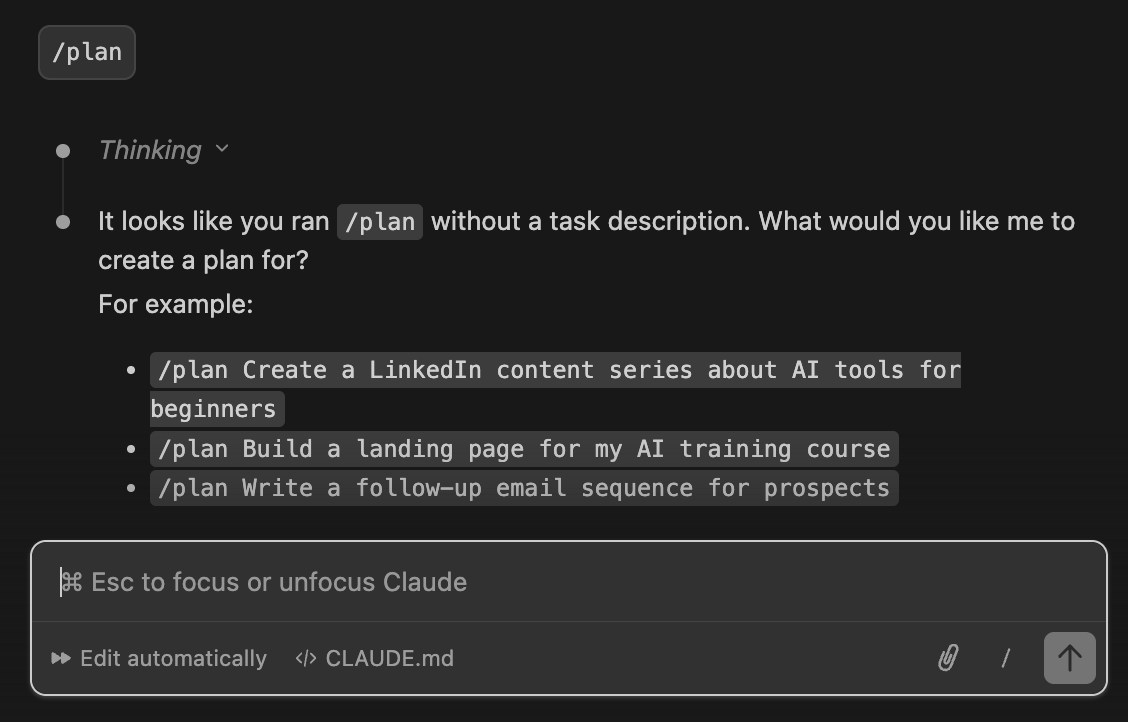Collapse the Thinking section using its chevron
The image size is (1128, 722).
(x=221, y=149)
